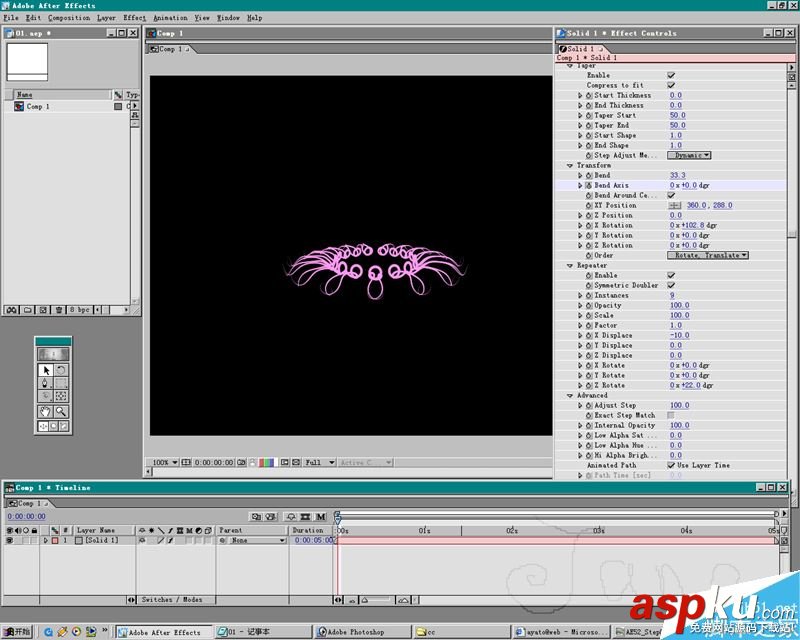Select the arrow Selection tool
The image size is (800, 640).
(45, 370)
